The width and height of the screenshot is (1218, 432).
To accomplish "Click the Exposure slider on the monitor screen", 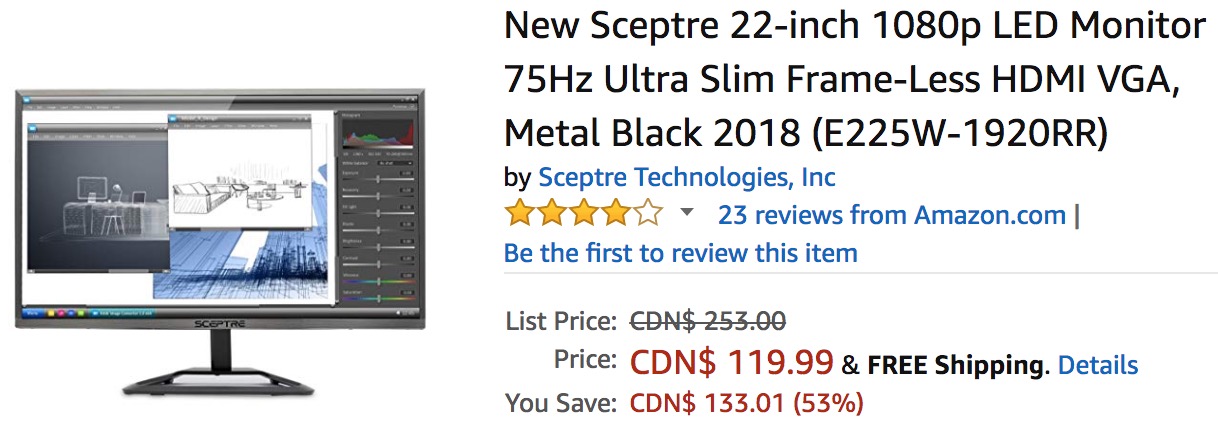I will click(378, 178).
